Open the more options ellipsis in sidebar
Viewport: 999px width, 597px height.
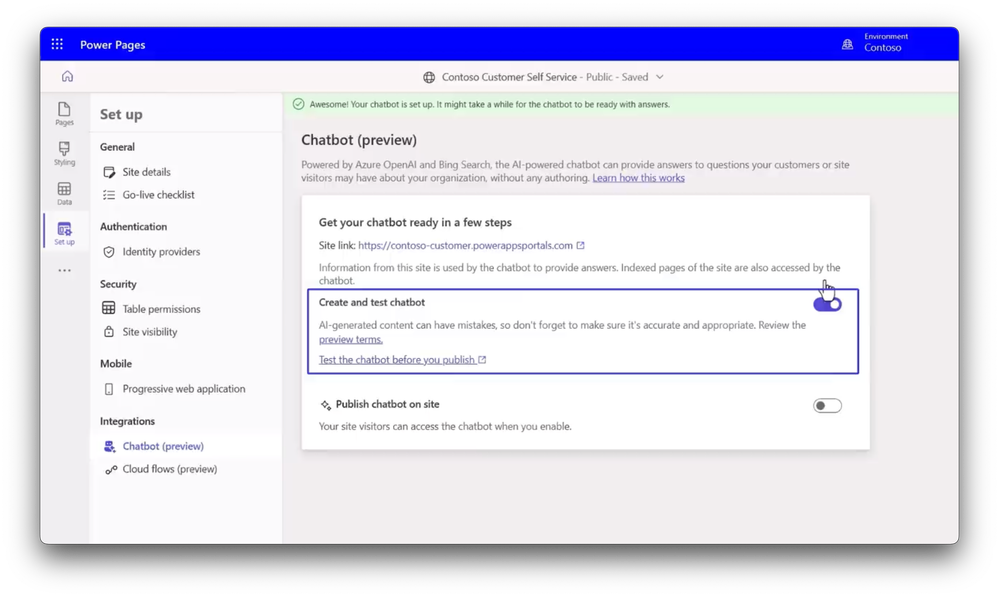coord(64,270)
